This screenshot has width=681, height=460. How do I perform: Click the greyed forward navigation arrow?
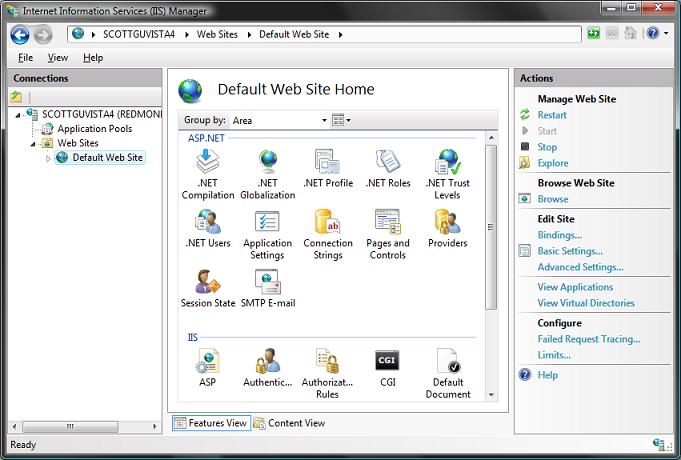(43, 35)
